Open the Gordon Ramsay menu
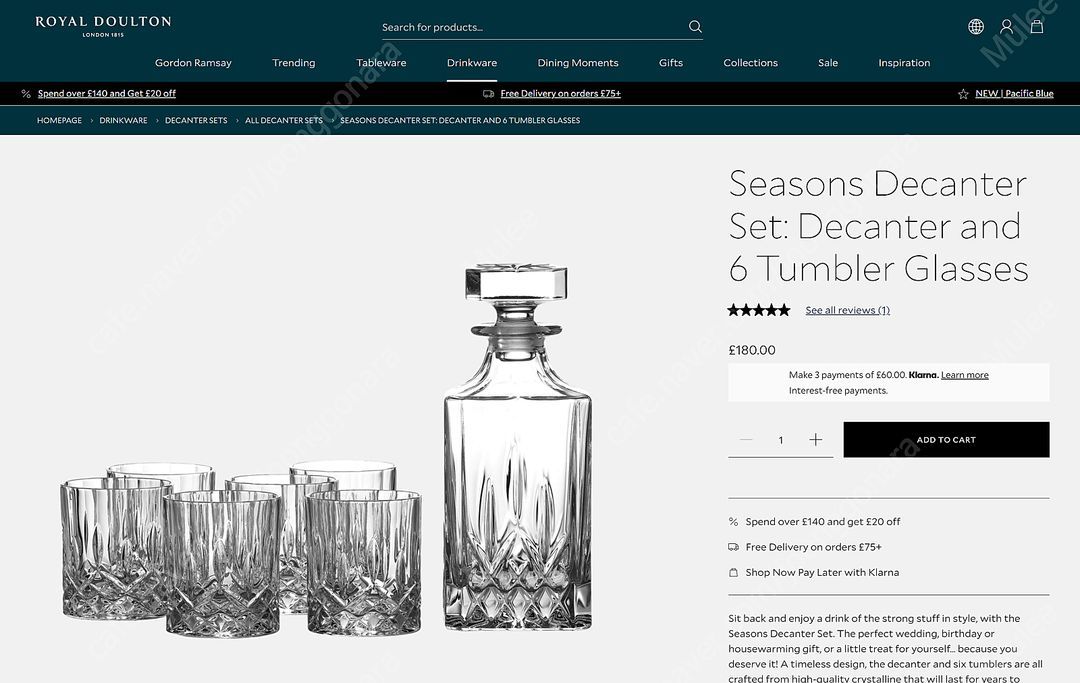The width and height of the screenshot is (1080, 683). click(193, 63)
